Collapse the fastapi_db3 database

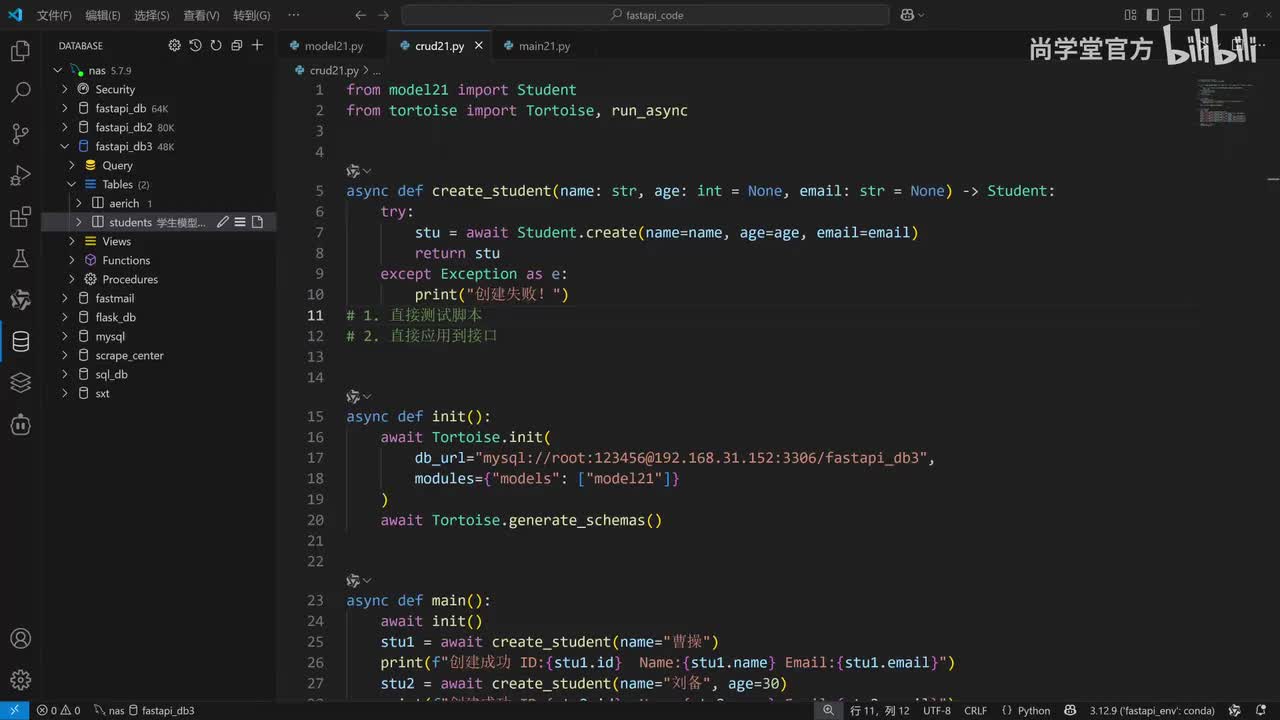[65, 147]
